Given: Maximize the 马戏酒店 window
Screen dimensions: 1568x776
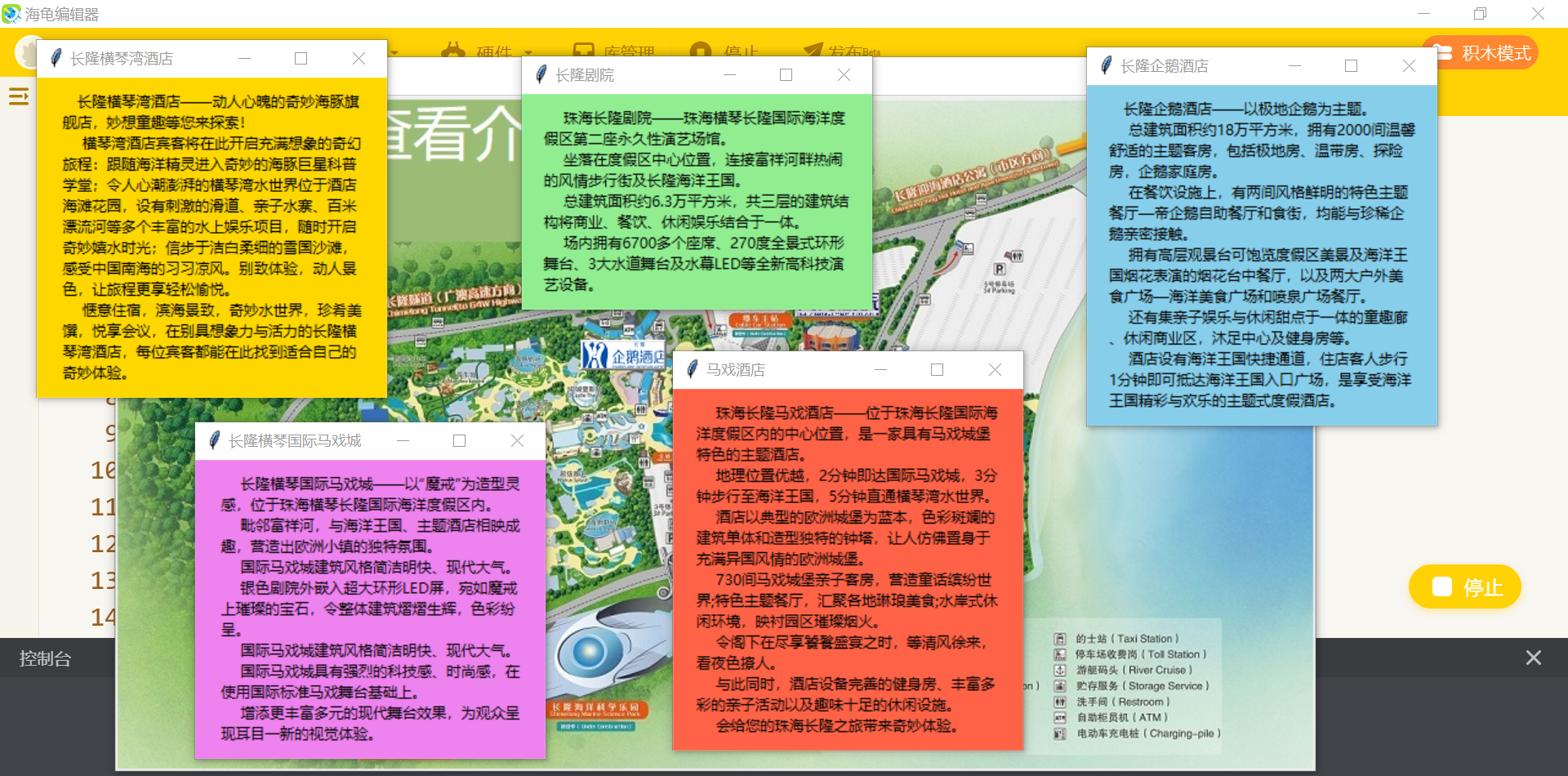Looking at the screenshot, I should [x=937, y=370].
